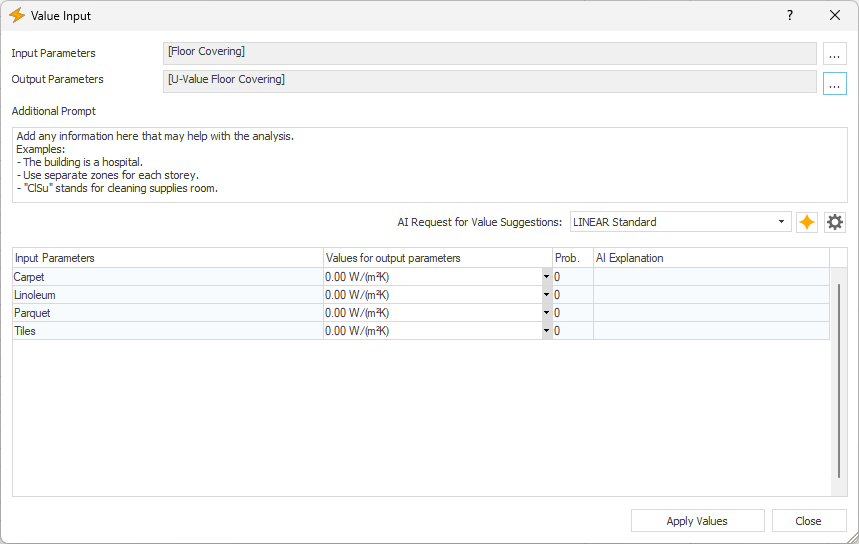Click the lightning bolt app icon
The height and width of the screenshot is (544, 859).
pyautogui.click(x=17, y=15)
